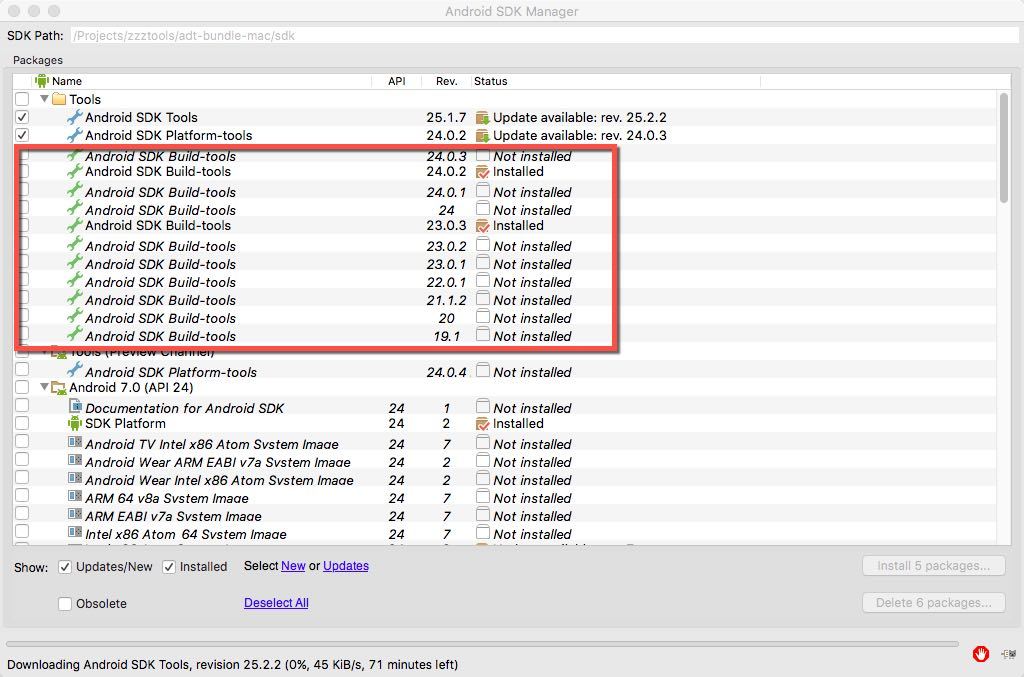Viewport: 1024px width, 677px height.
Task: Disable the Installed filter checkbox
Action: coord(169,567)
